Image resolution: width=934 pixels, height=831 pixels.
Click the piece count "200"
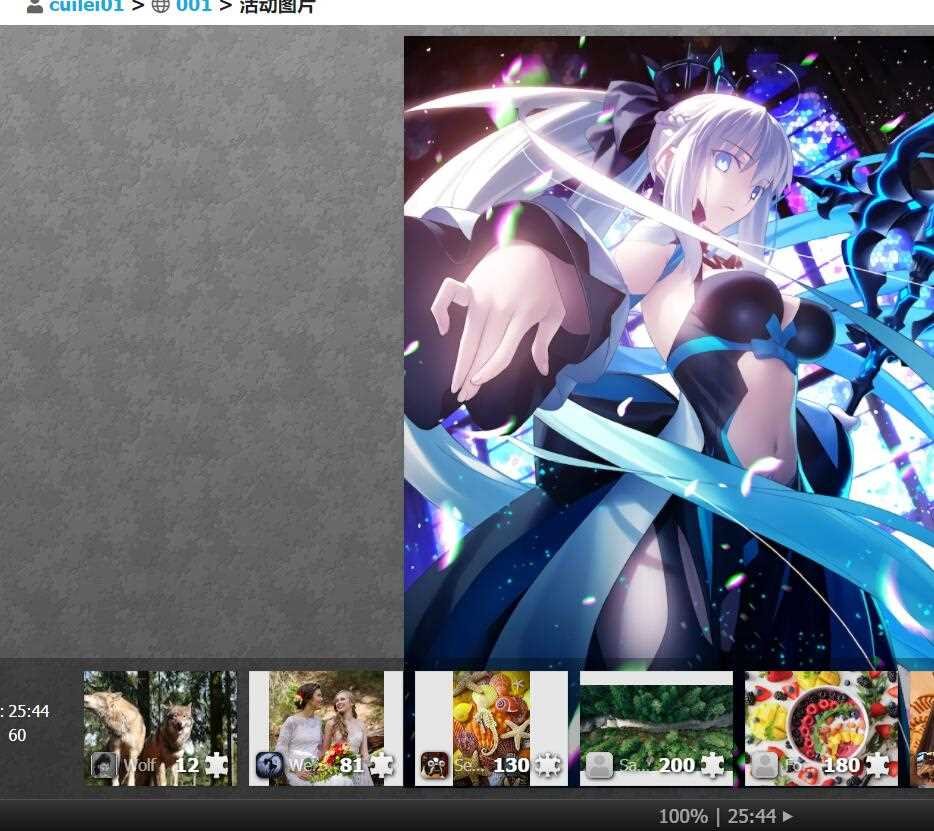[x=677, y=765]
